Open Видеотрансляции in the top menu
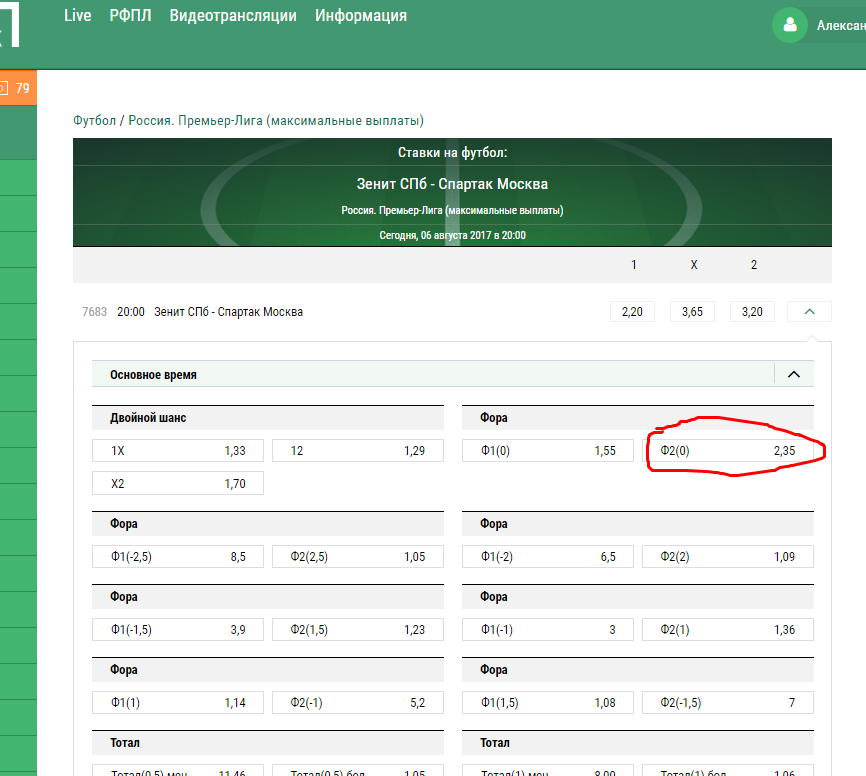 click(x=233, y=15)
